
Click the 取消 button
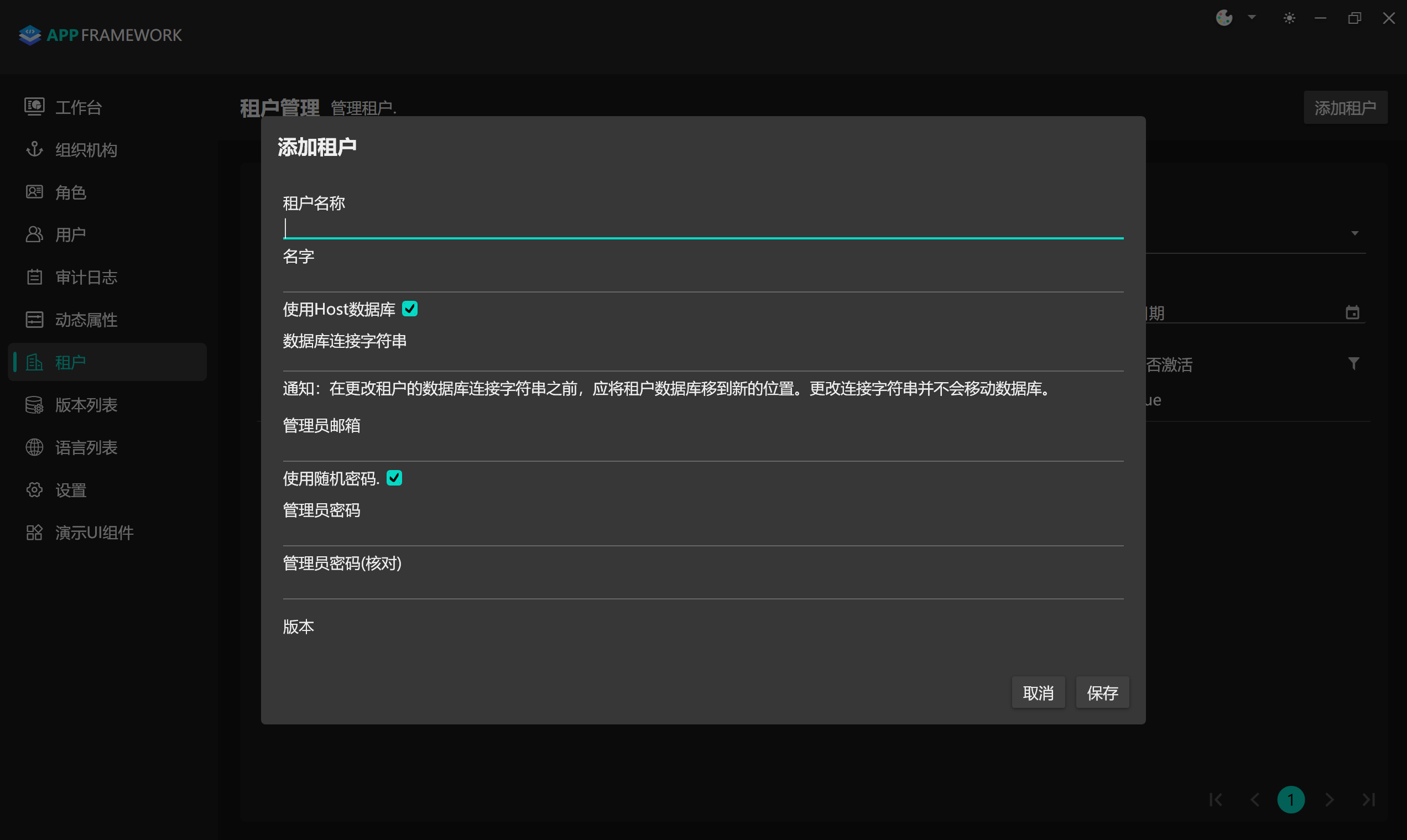[1038, 692]
